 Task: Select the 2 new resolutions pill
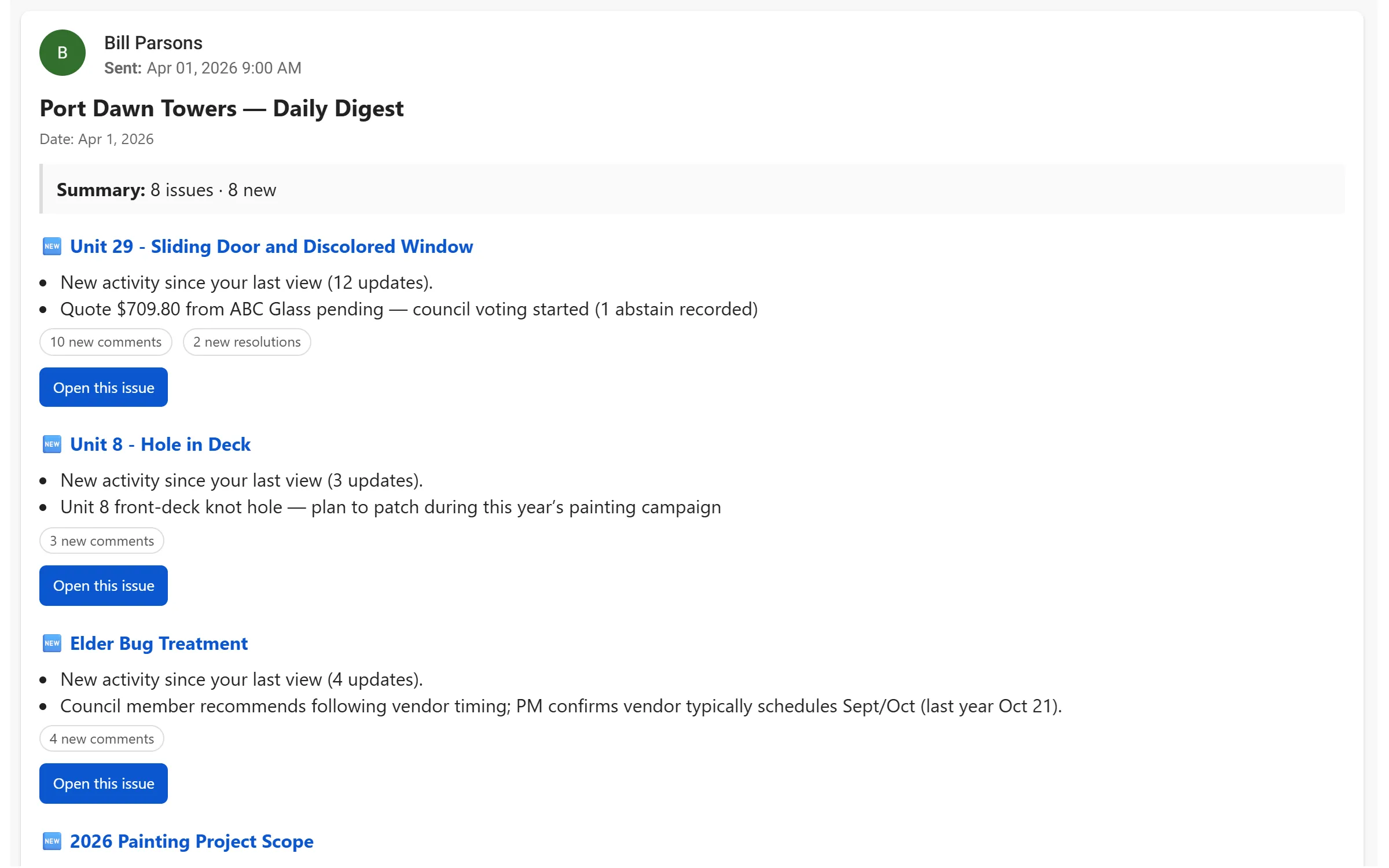(x=247, y=341)
